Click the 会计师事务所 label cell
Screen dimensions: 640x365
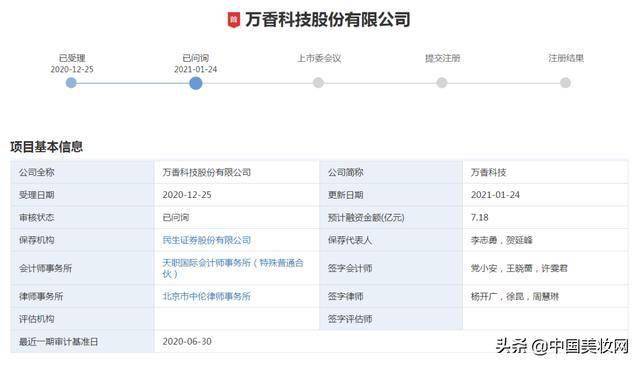pyautogui.click(x=82, y=268)
